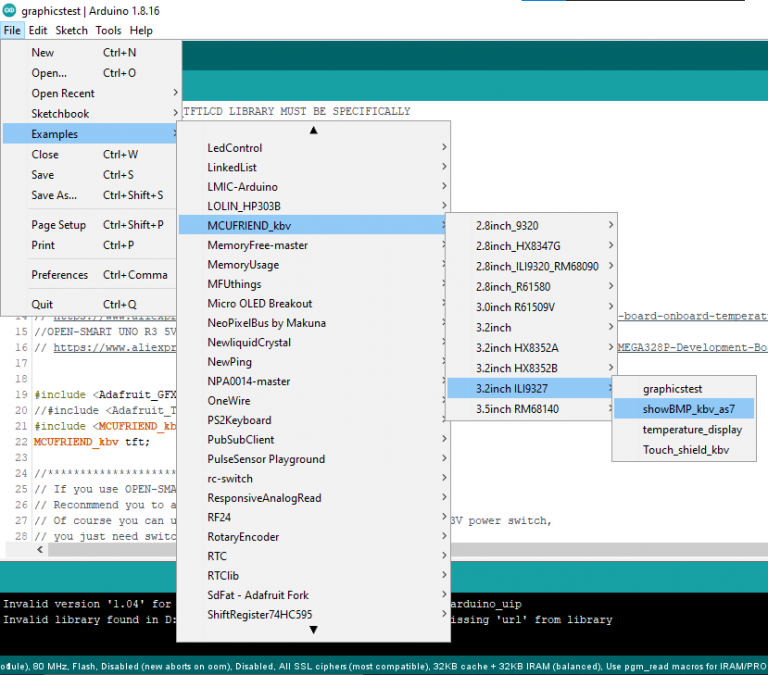Open the graphicstest example sketch
The height and width of the screenshot is (675, 768).
(672, 388)
